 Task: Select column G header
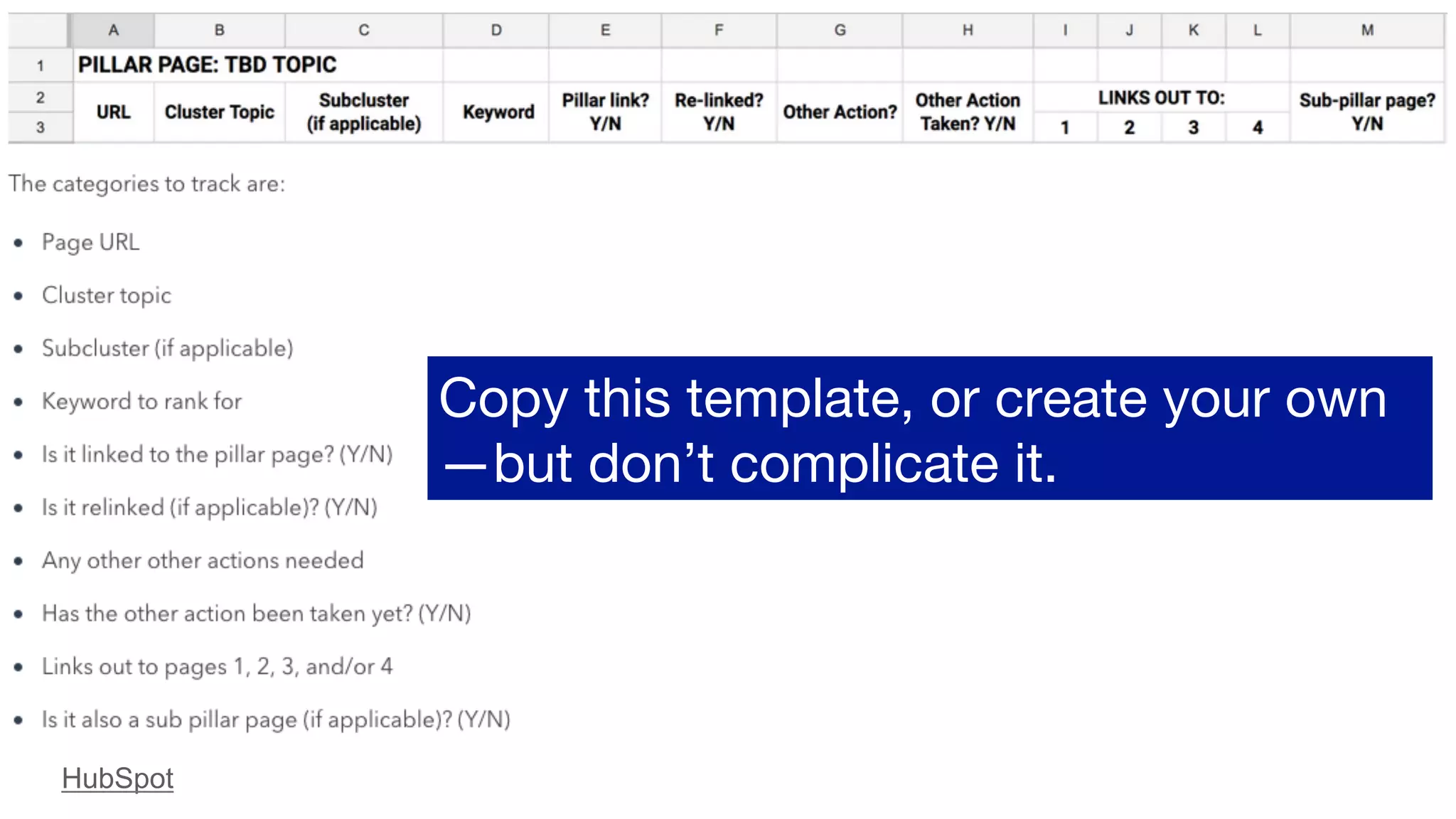(x=840, y=31)
